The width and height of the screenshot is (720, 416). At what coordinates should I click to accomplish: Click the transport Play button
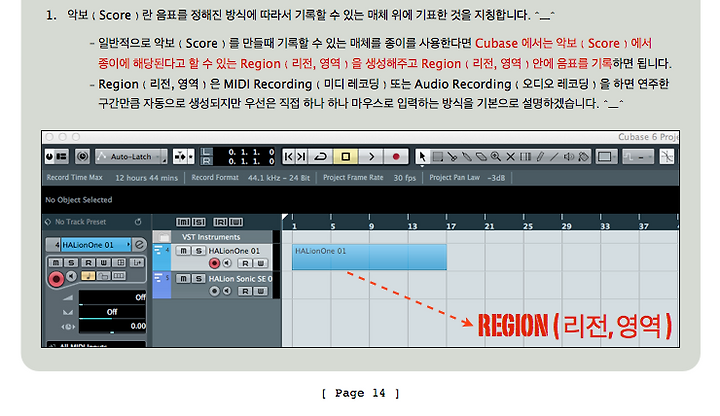coord(371,157)
